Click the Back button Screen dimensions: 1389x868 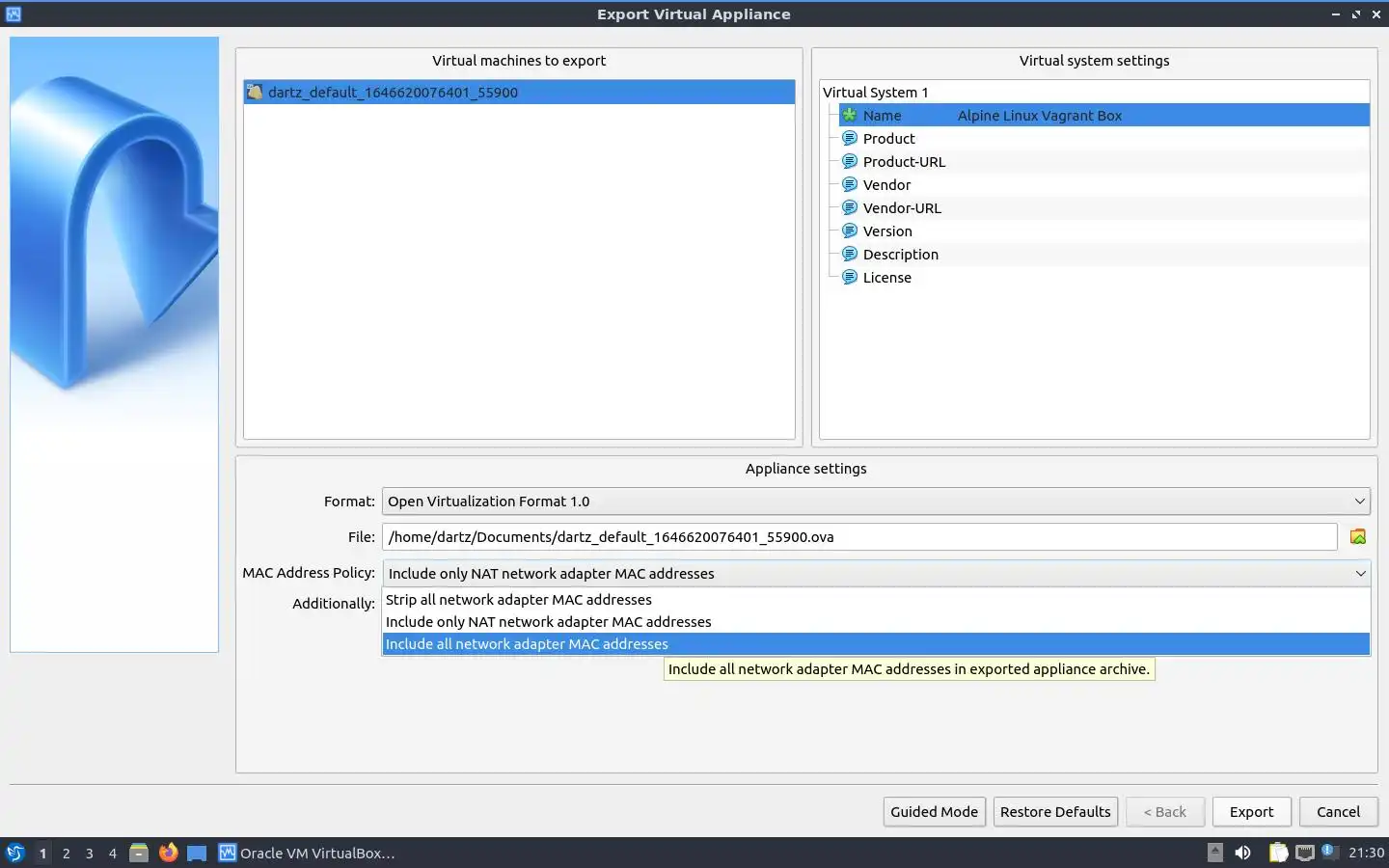1165,812
